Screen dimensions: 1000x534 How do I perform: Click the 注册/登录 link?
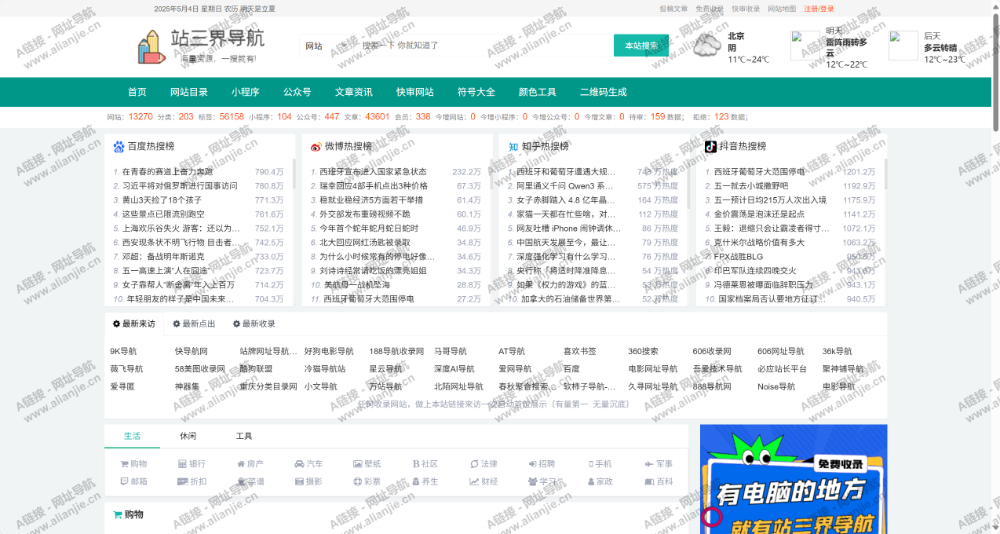pyautogui.click(x=819, y=9)
